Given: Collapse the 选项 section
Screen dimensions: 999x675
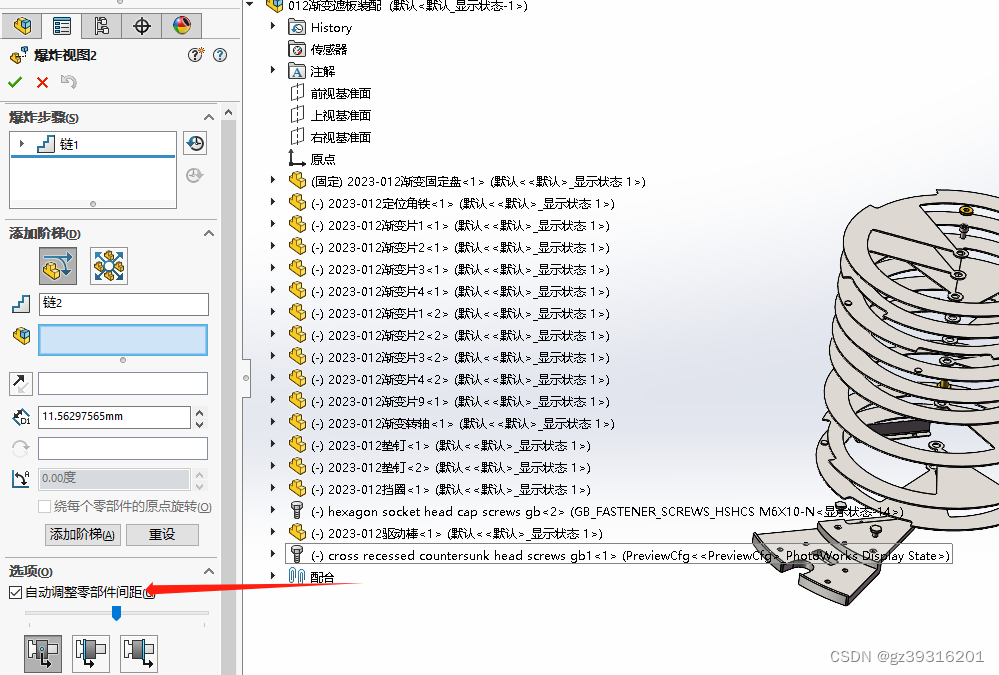Looking at the screenshot, I should (208, 571).
